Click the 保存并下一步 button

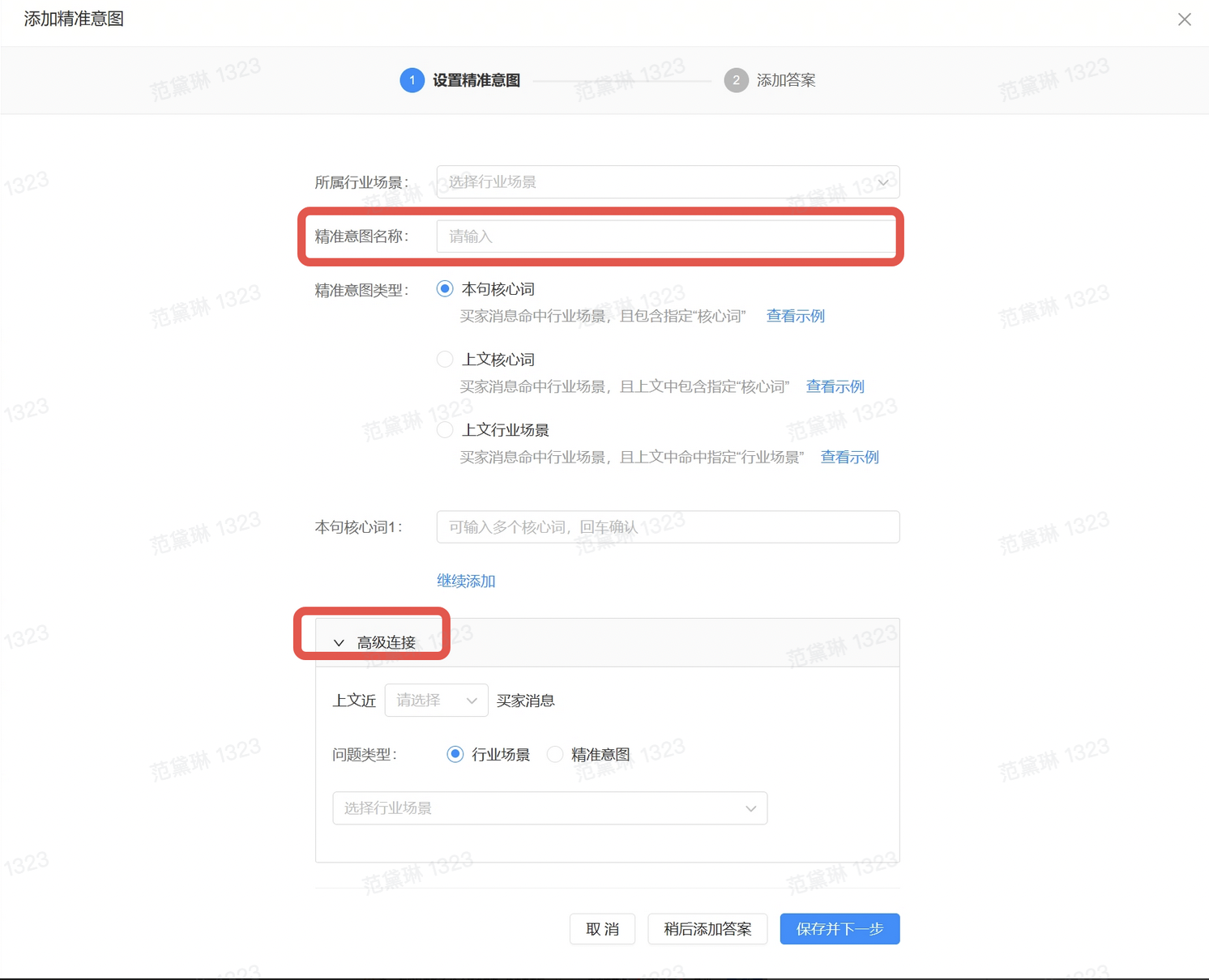coord(839,929)
